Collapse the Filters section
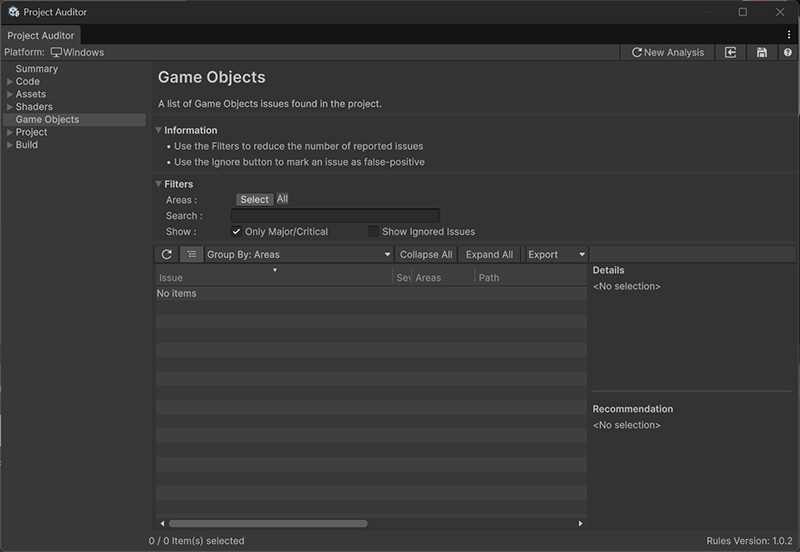The width and height of the screenshot is (800, 552). click(158, 184)
